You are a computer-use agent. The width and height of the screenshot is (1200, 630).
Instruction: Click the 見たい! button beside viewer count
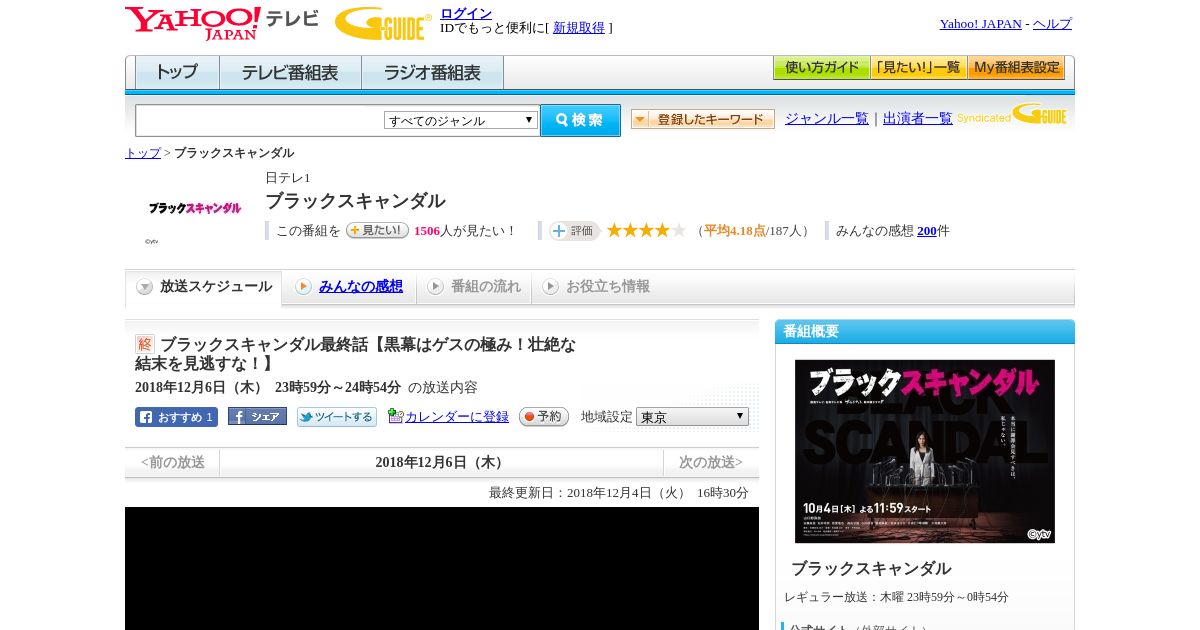pos(377,230)
